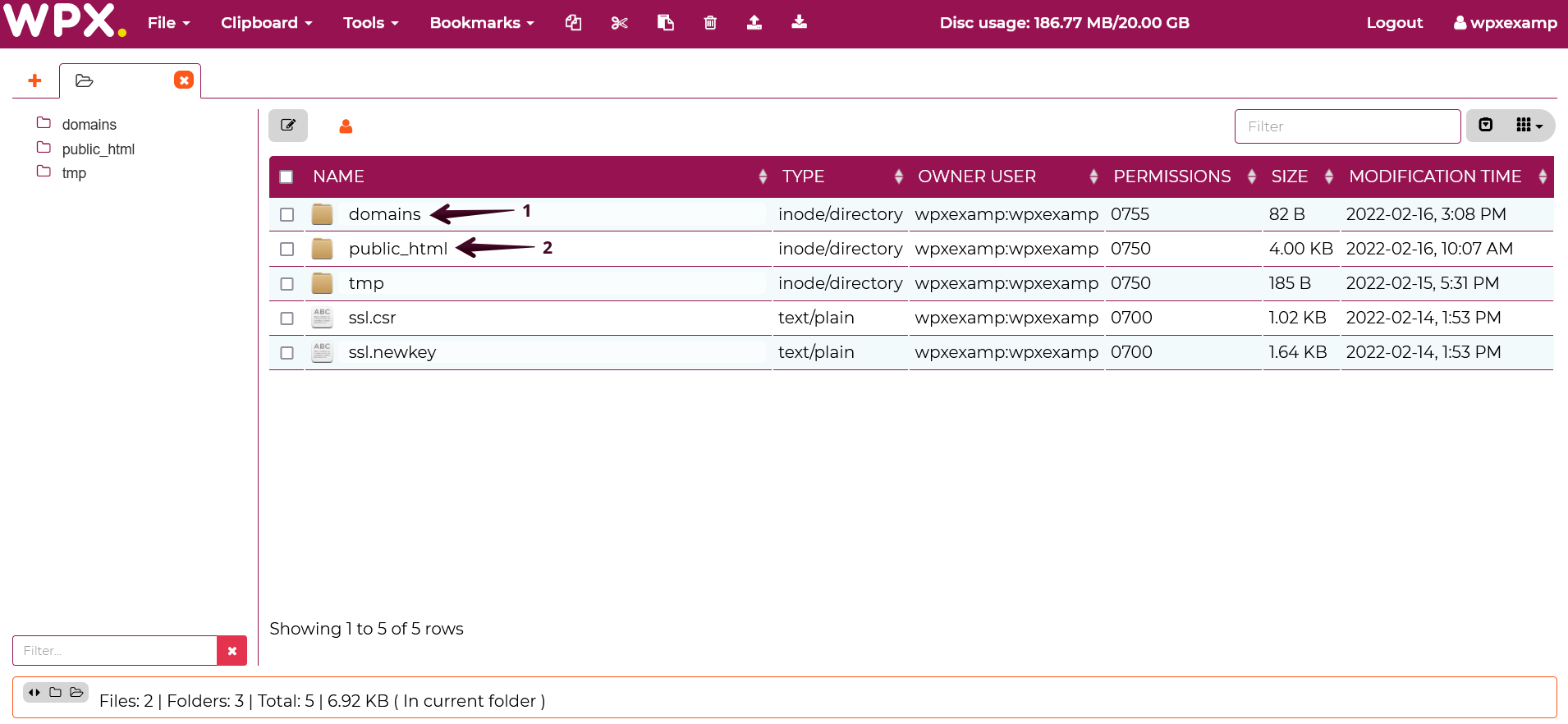Click the copy icon in top toolbar
This screenshot has height=724, width=1568.
pos(573,23)
